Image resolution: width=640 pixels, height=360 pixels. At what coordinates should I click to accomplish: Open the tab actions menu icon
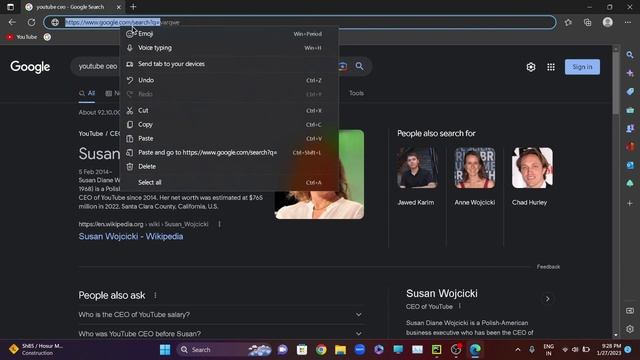[11, 7]
